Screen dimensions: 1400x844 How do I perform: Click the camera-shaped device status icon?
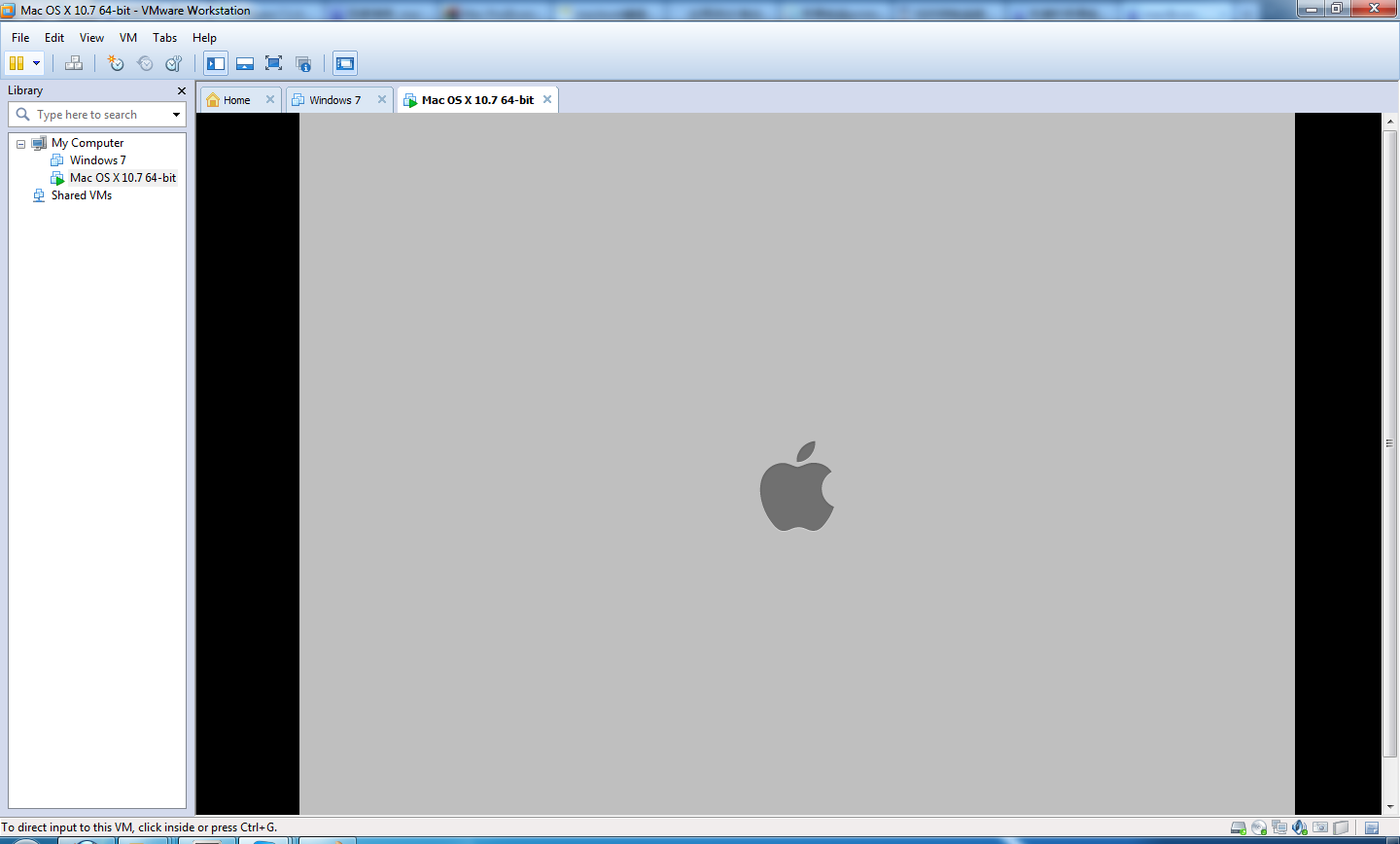[1320, 828]
